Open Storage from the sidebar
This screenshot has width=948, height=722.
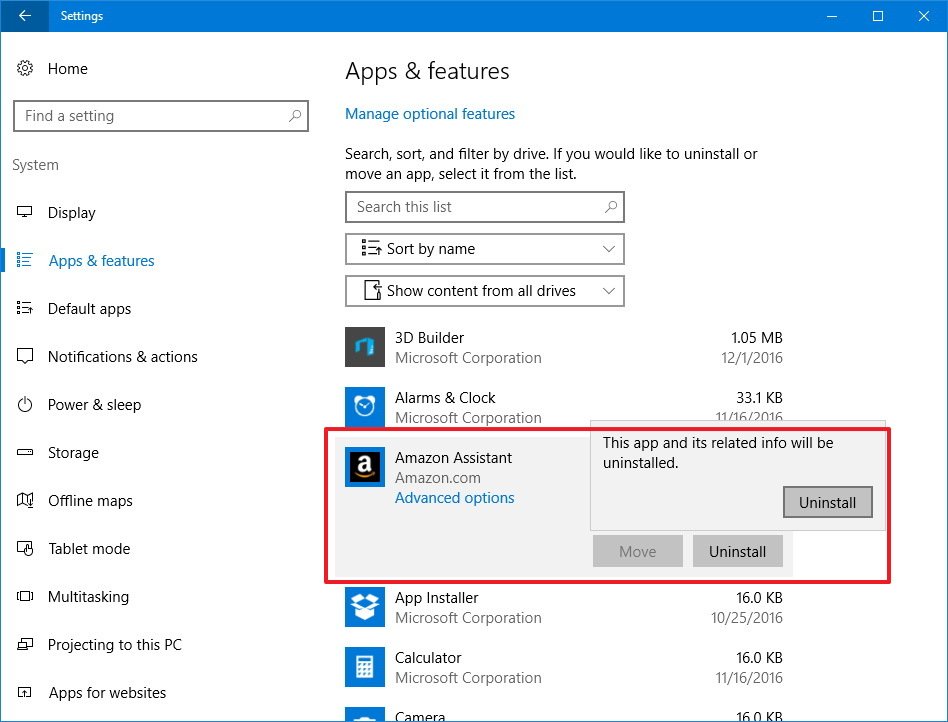(x=74, y=452)
